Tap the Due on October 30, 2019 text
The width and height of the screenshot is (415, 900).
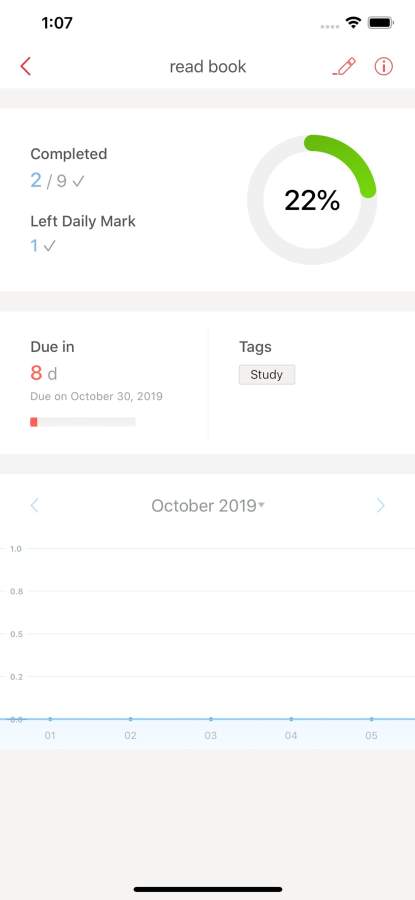pyautogui.click(x=96, y=396)
